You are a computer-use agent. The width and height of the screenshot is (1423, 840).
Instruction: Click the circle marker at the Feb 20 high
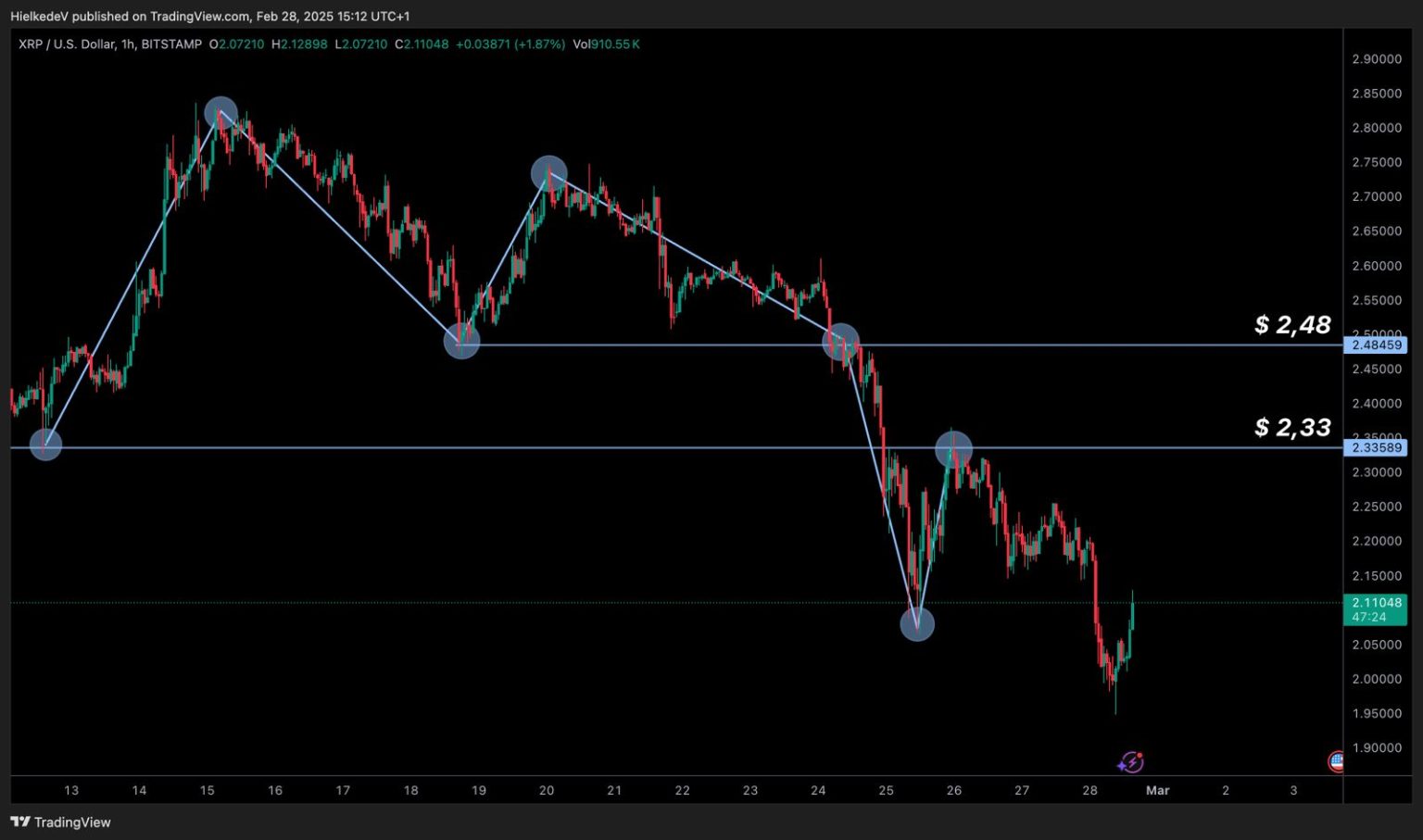coord(548,173)
